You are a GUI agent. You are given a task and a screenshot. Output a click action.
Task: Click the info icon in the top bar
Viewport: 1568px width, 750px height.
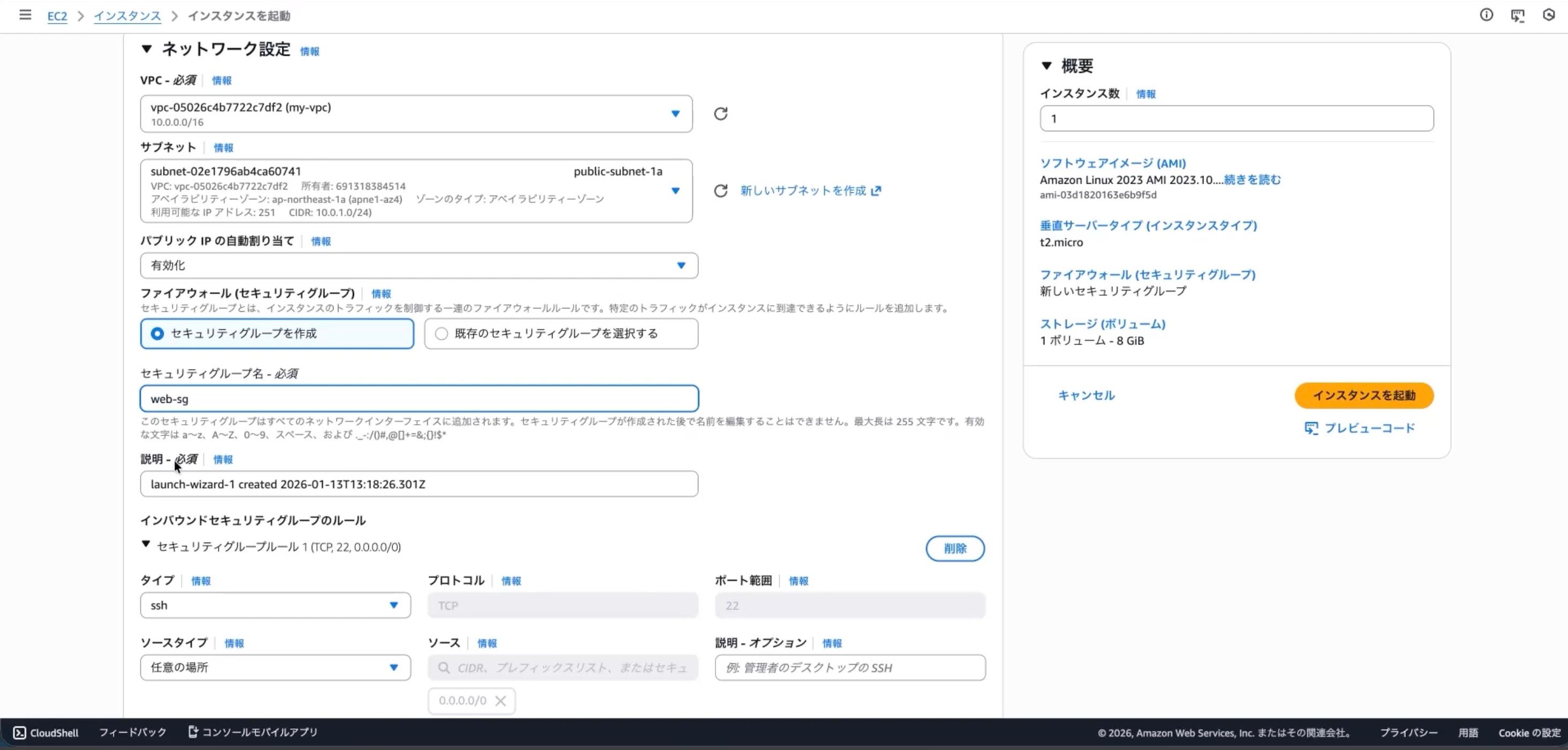click(1487, 15)
